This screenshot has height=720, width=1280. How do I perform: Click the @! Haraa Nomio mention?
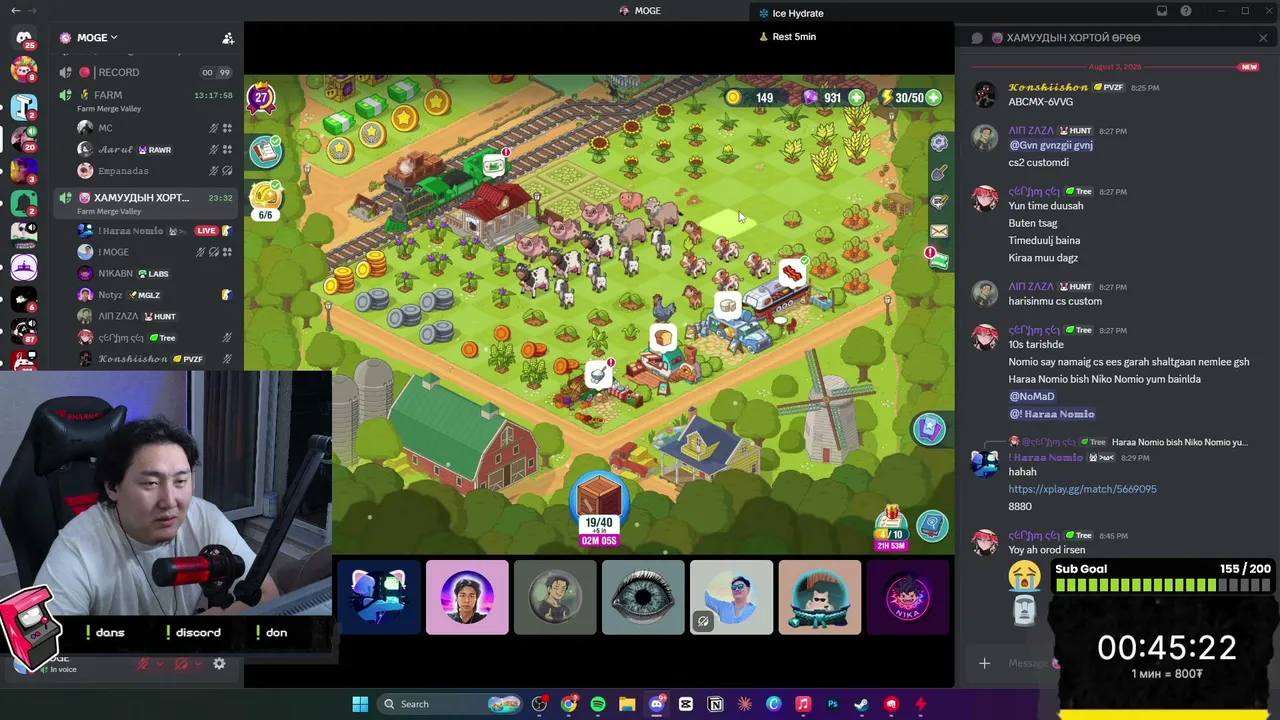pyautogui.click(x=1052, y=414)
